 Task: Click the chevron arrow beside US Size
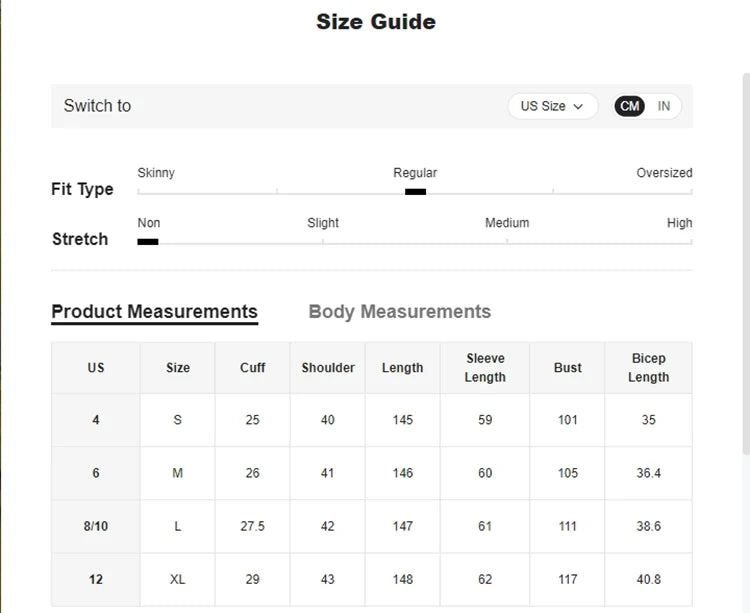[x=578, y=106]
